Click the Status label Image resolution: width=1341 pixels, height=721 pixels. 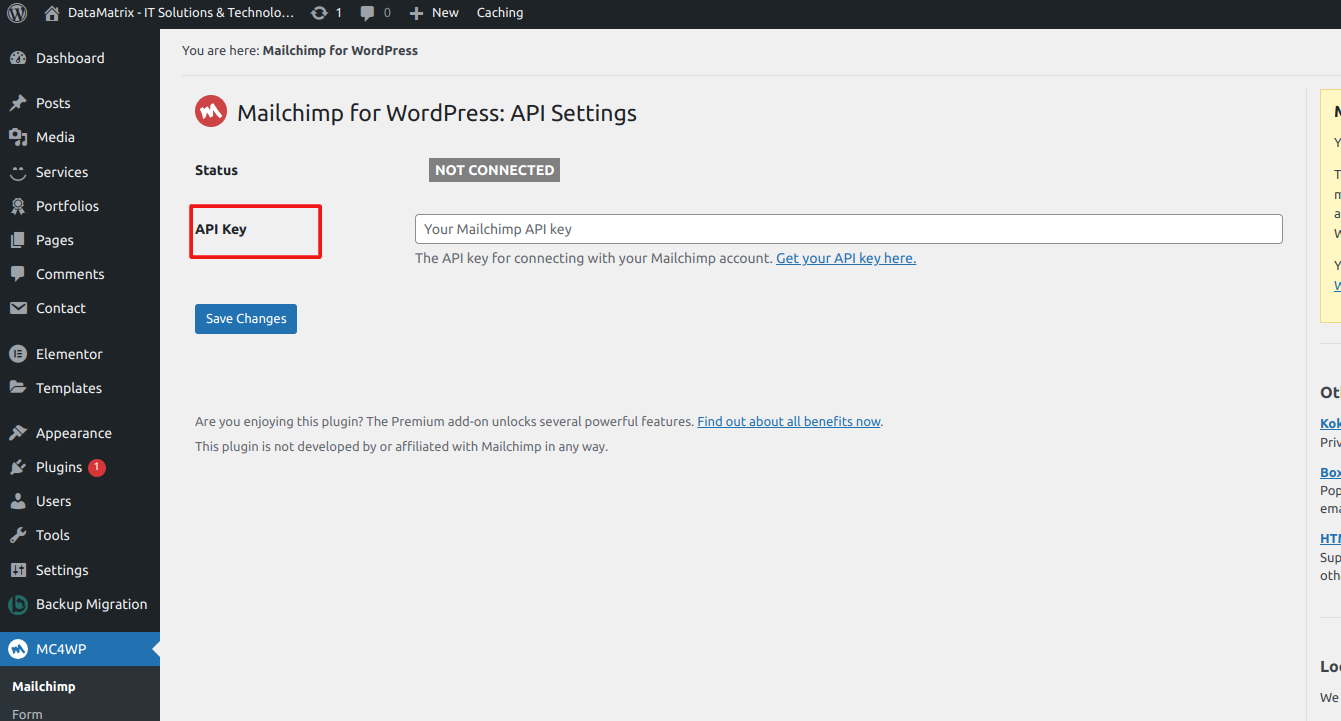coord(217,170)
